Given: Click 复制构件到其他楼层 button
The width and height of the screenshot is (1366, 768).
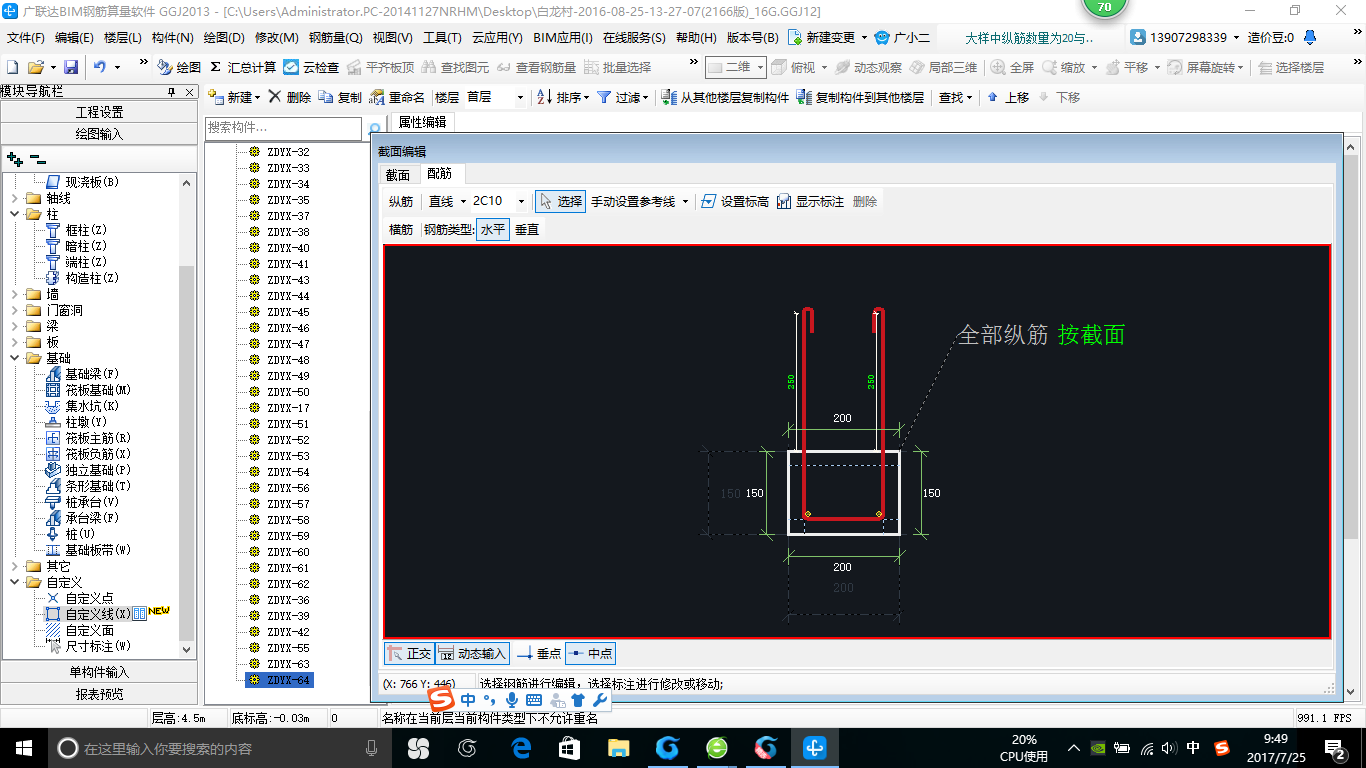Looking at the screenshot, I should pos(861,97).
